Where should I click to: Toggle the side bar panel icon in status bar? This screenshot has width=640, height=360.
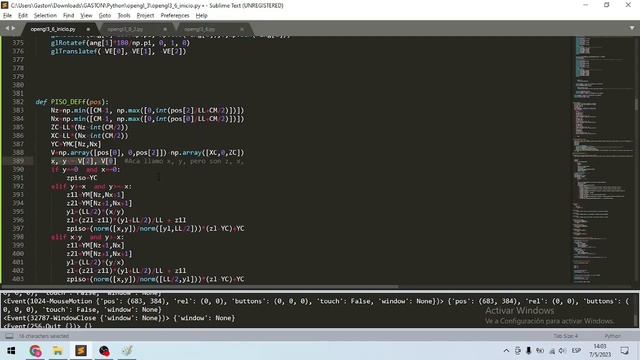click(9, 336)
